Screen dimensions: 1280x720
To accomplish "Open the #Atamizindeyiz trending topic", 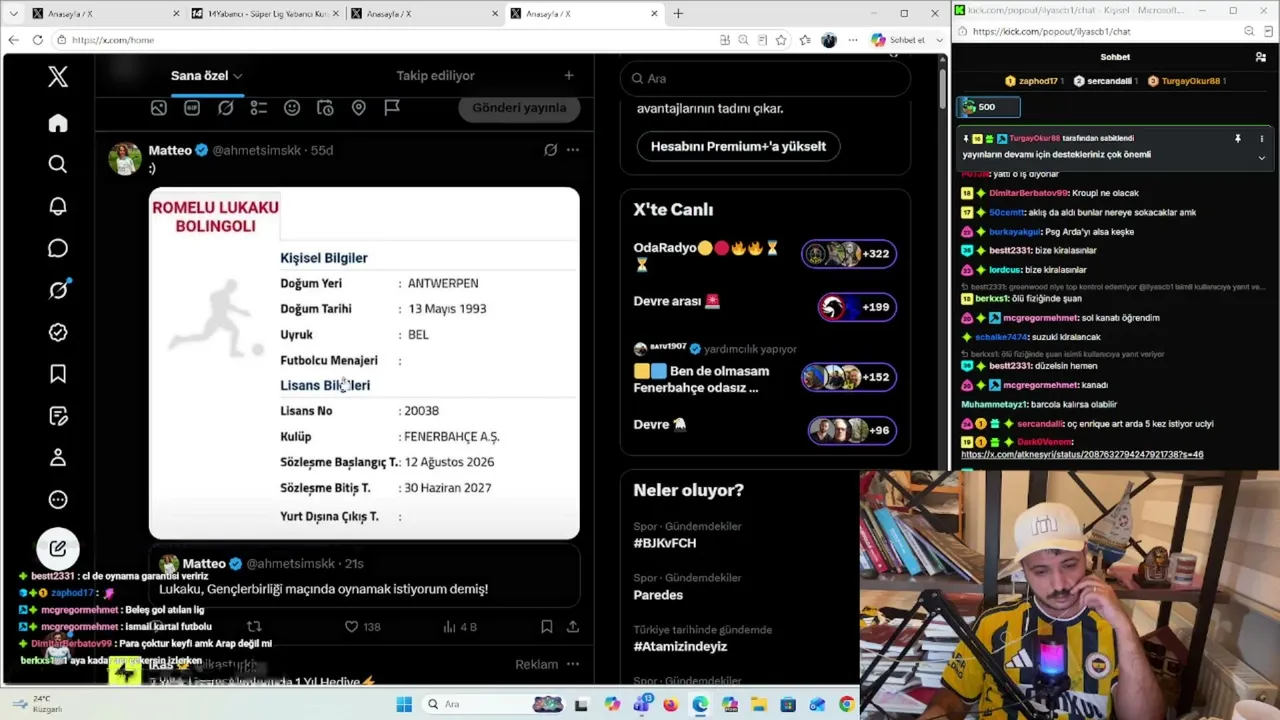I will tap(680, 647).
